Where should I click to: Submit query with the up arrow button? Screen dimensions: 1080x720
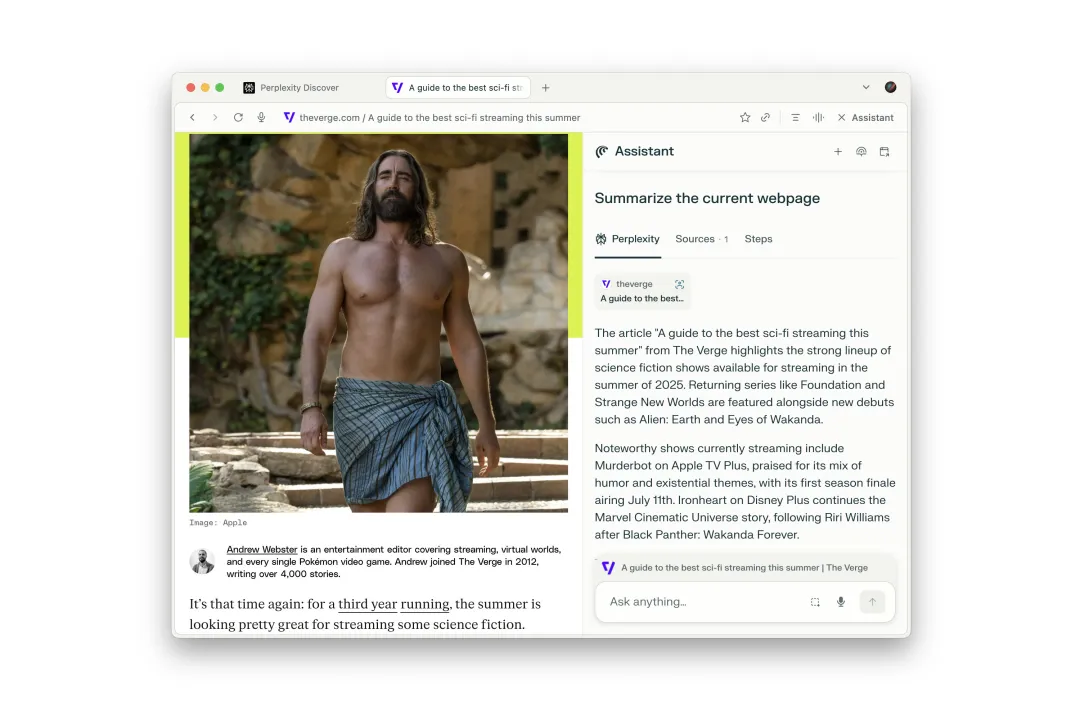click(872, 602)
